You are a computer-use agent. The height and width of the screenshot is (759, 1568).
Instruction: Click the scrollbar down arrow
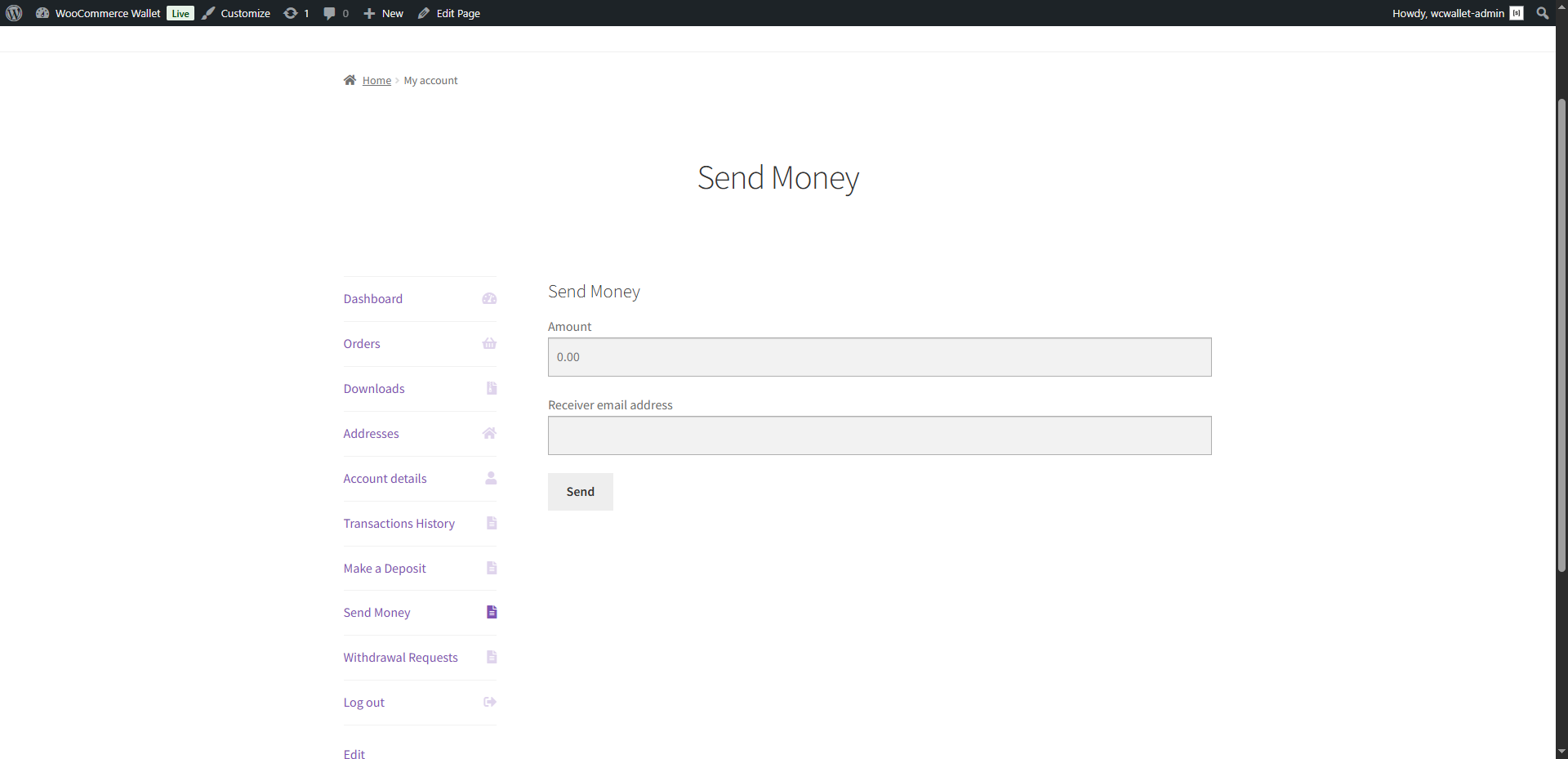[x=1561, y=752]
